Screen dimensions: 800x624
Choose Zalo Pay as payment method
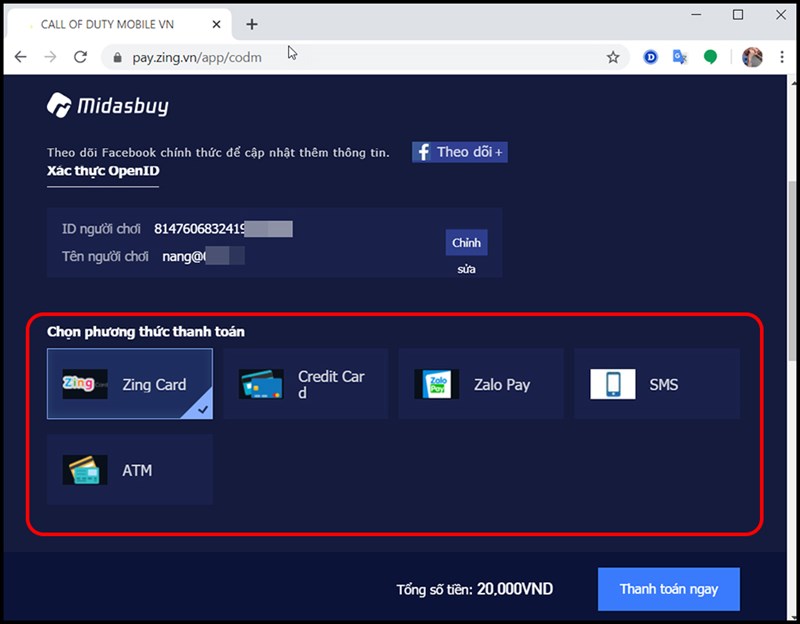pyautogui.click(x=481, y=384)
